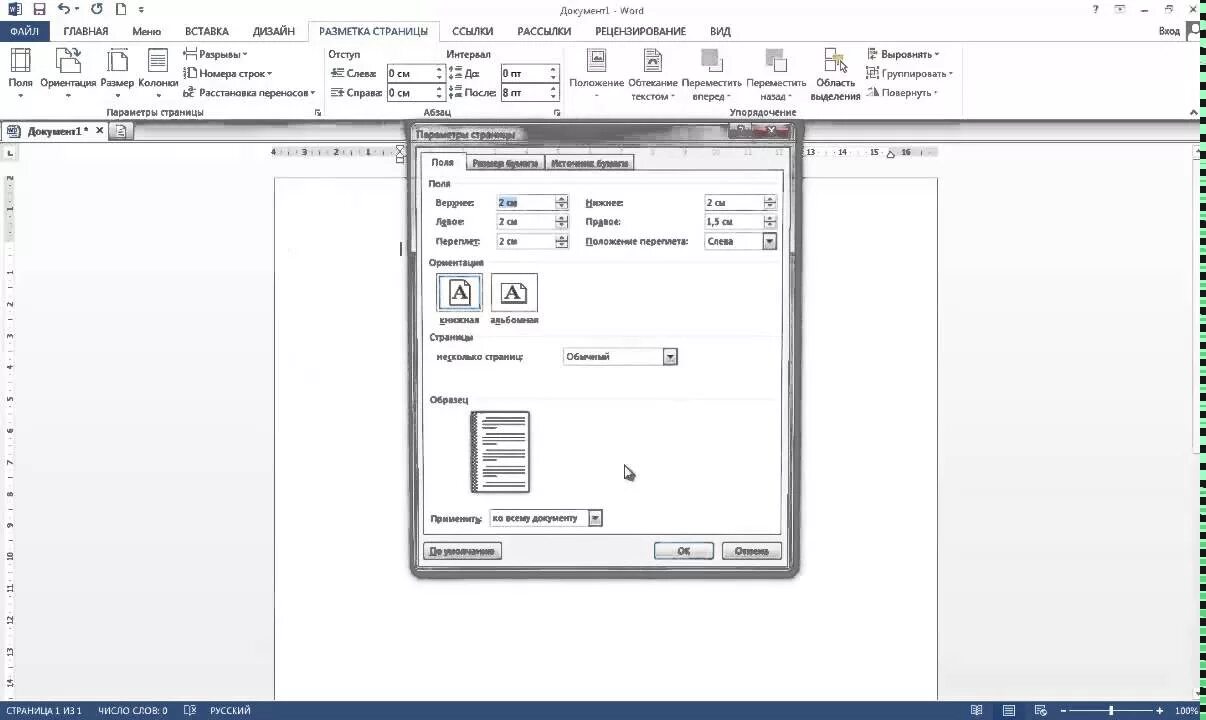This screenshot has width=1206, height=720.
Task: Expand the Расстановка переносов dropdown
Action: coord(249,92)
